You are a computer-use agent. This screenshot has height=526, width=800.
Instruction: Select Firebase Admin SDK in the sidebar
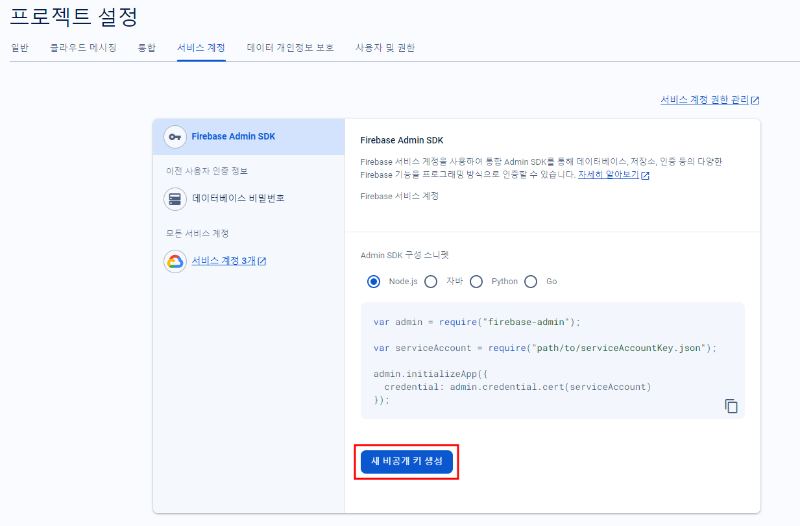[x=249, y=137]
